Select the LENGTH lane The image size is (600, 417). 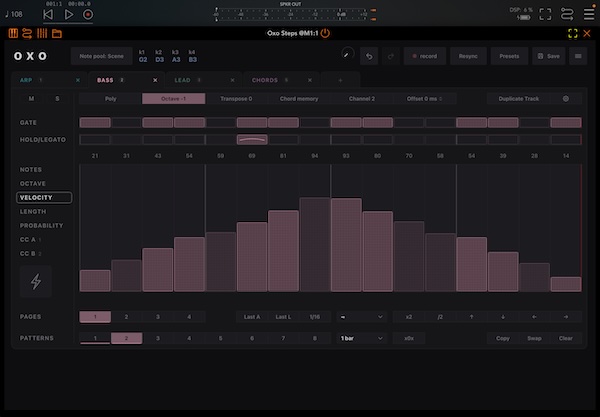pos(33,212)
